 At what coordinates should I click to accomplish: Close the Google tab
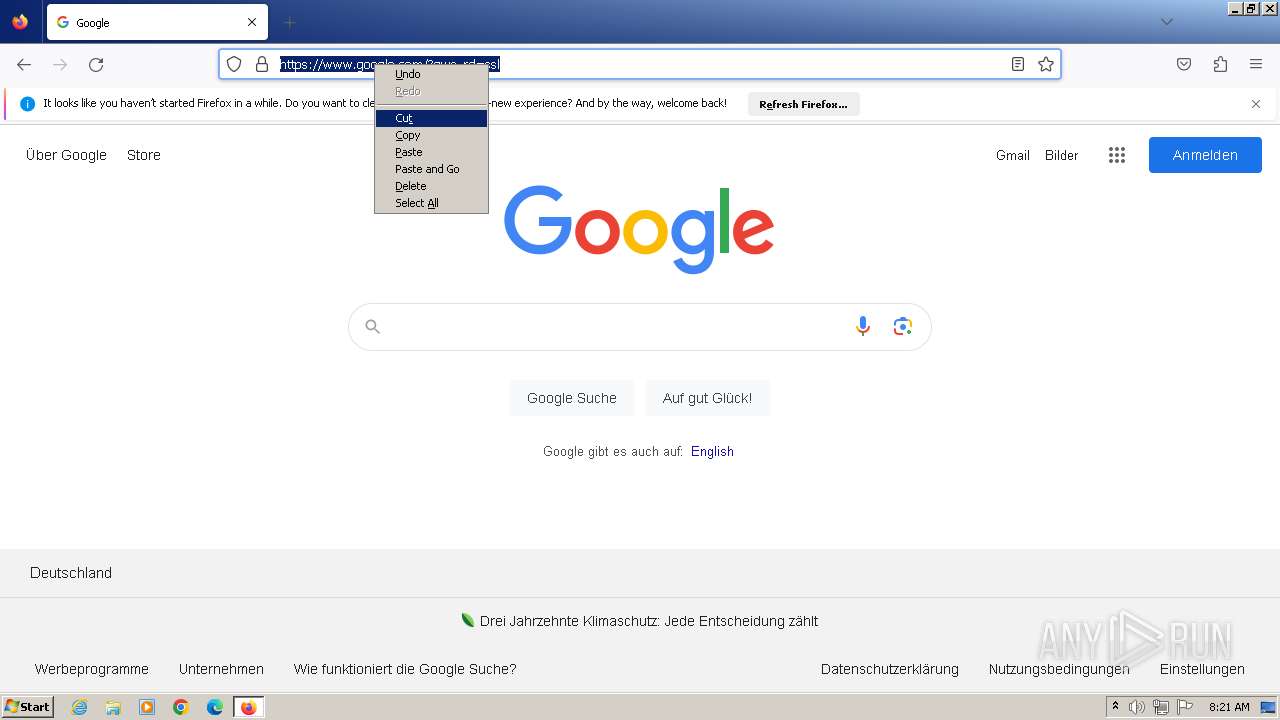[252, 22]
